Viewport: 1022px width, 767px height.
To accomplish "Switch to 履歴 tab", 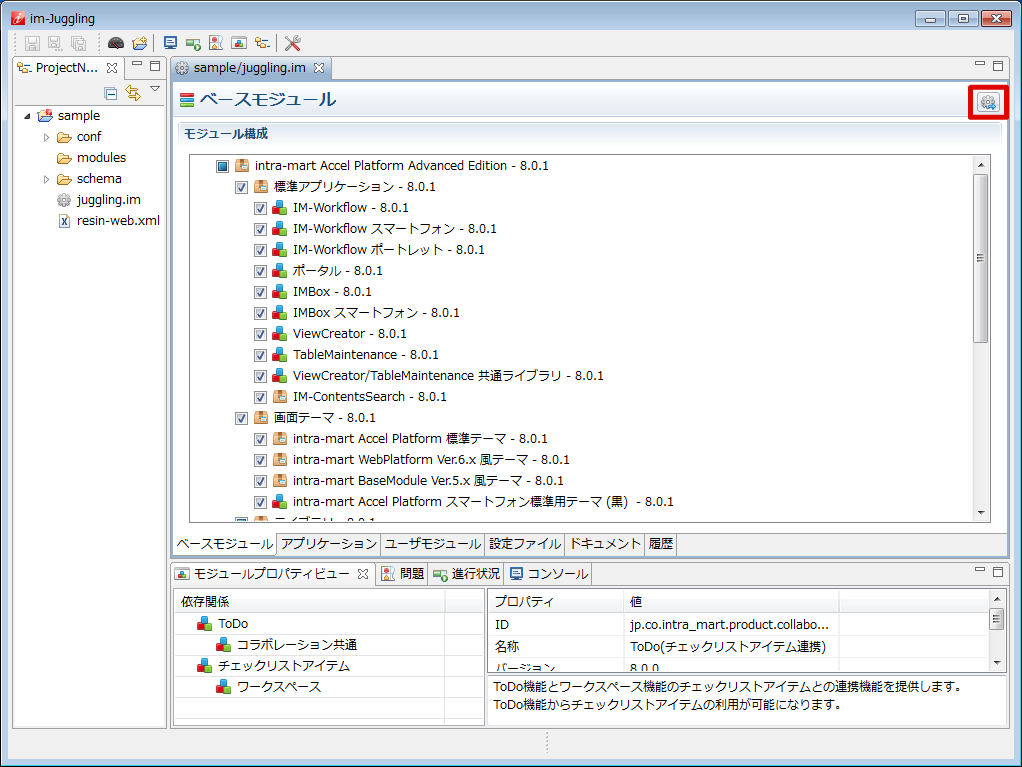I will 660,544.
